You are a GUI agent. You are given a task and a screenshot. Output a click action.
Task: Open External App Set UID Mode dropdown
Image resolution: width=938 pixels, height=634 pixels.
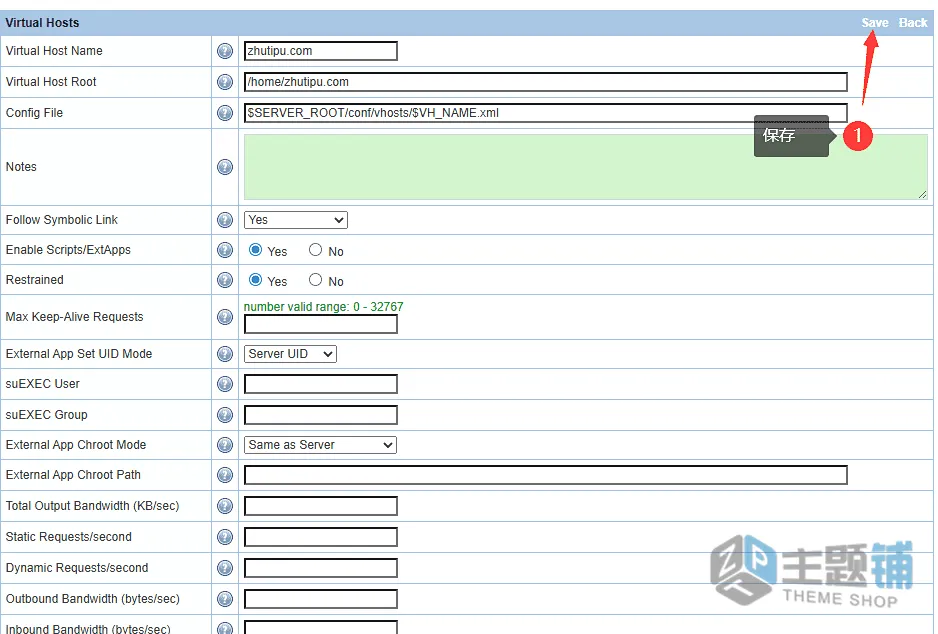[x=290, y=354]
